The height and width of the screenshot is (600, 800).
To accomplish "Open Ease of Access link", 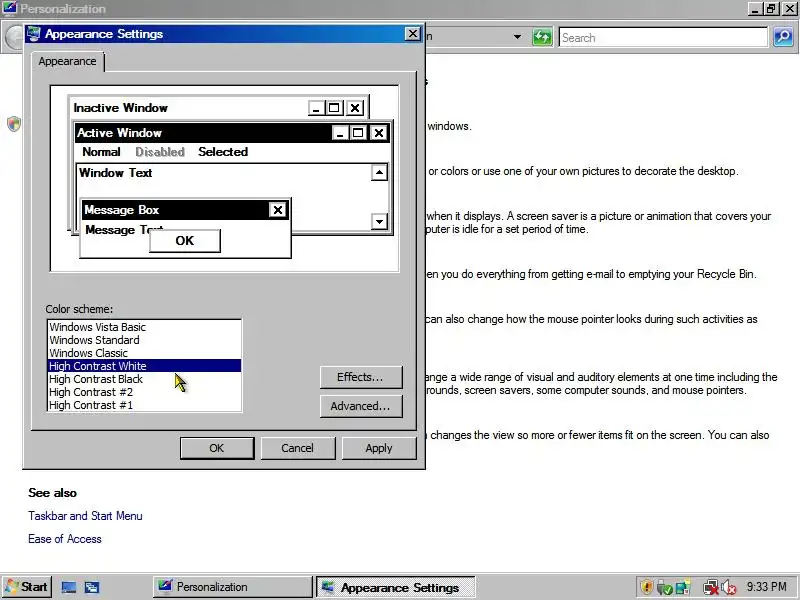I will click(65, 539).
